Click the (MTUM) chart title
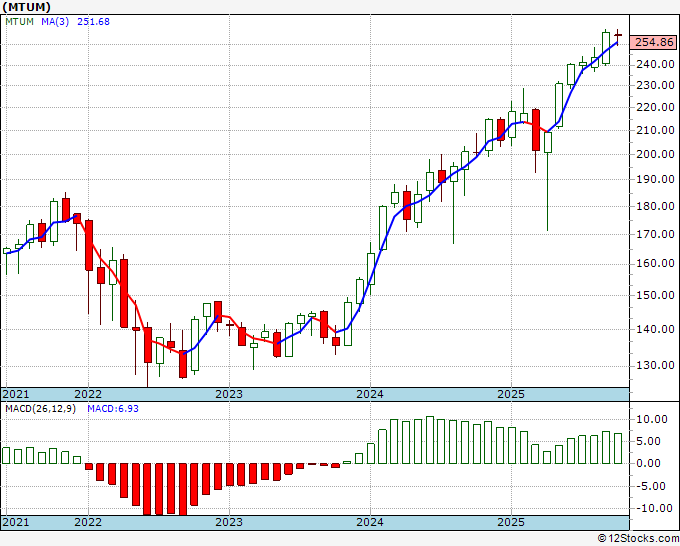The image size is (680, 546). [x=27, y=7]
